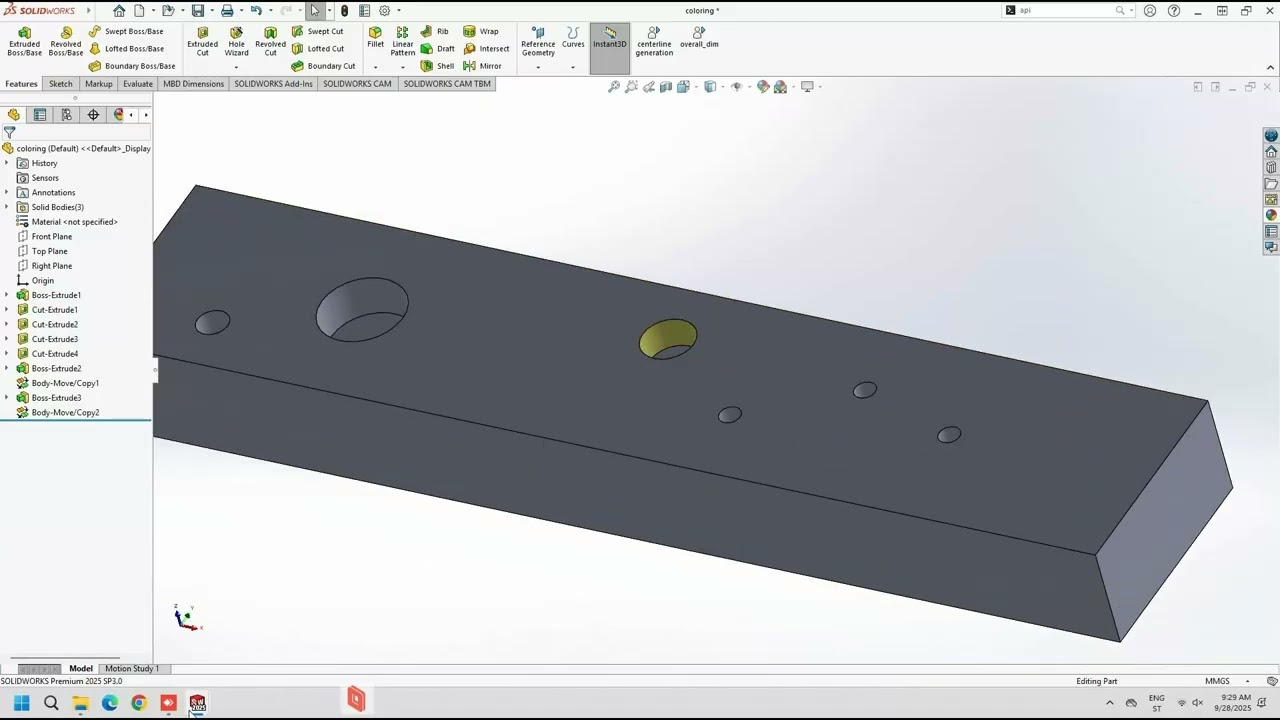Activate the Extruded Cut tool
1280x720 pixels.
point(202,41)
